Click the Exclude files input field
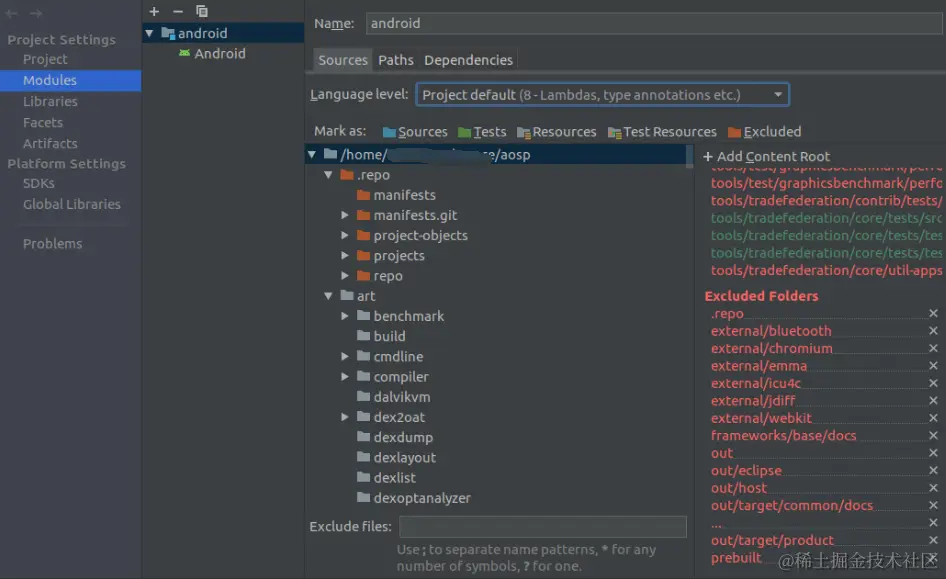Image resolution: width=946 pixels, height=579 pixels. (x=542, y=527)
